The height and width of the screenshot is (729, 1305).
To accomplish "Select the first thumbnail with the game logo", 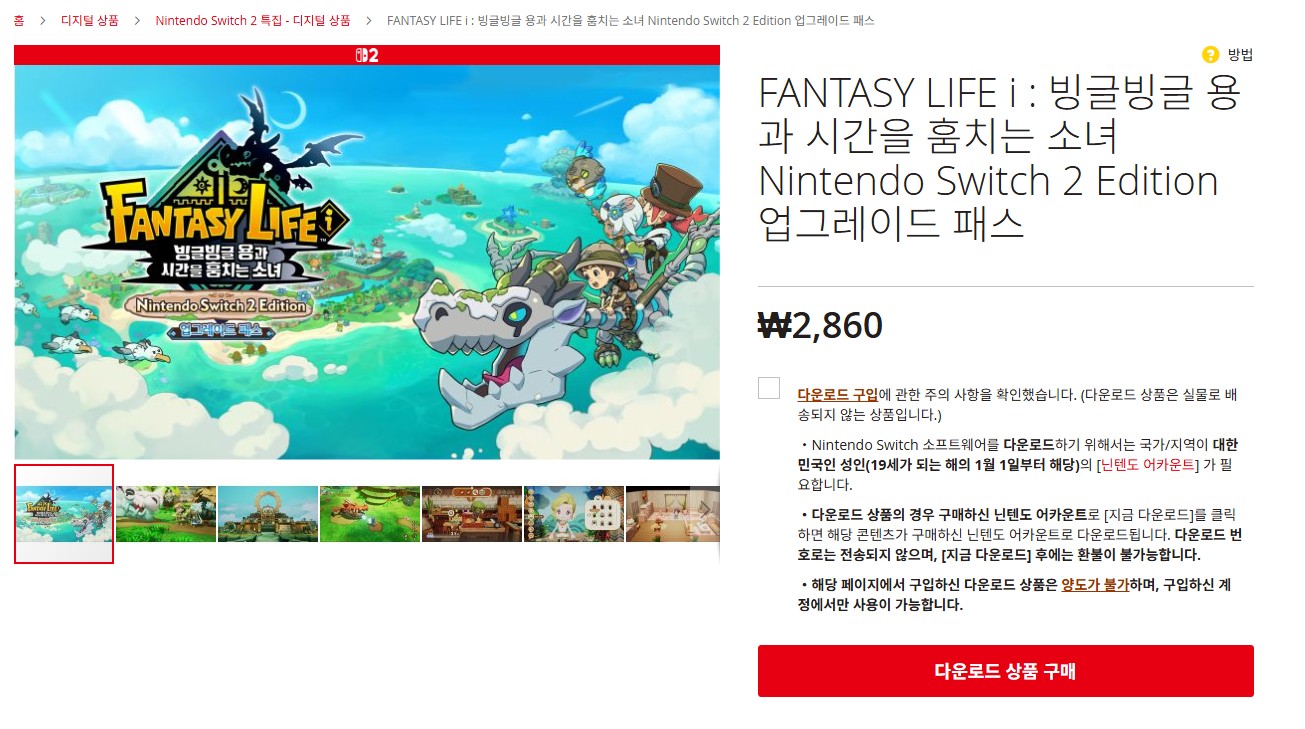I will (x=64, y=514).
